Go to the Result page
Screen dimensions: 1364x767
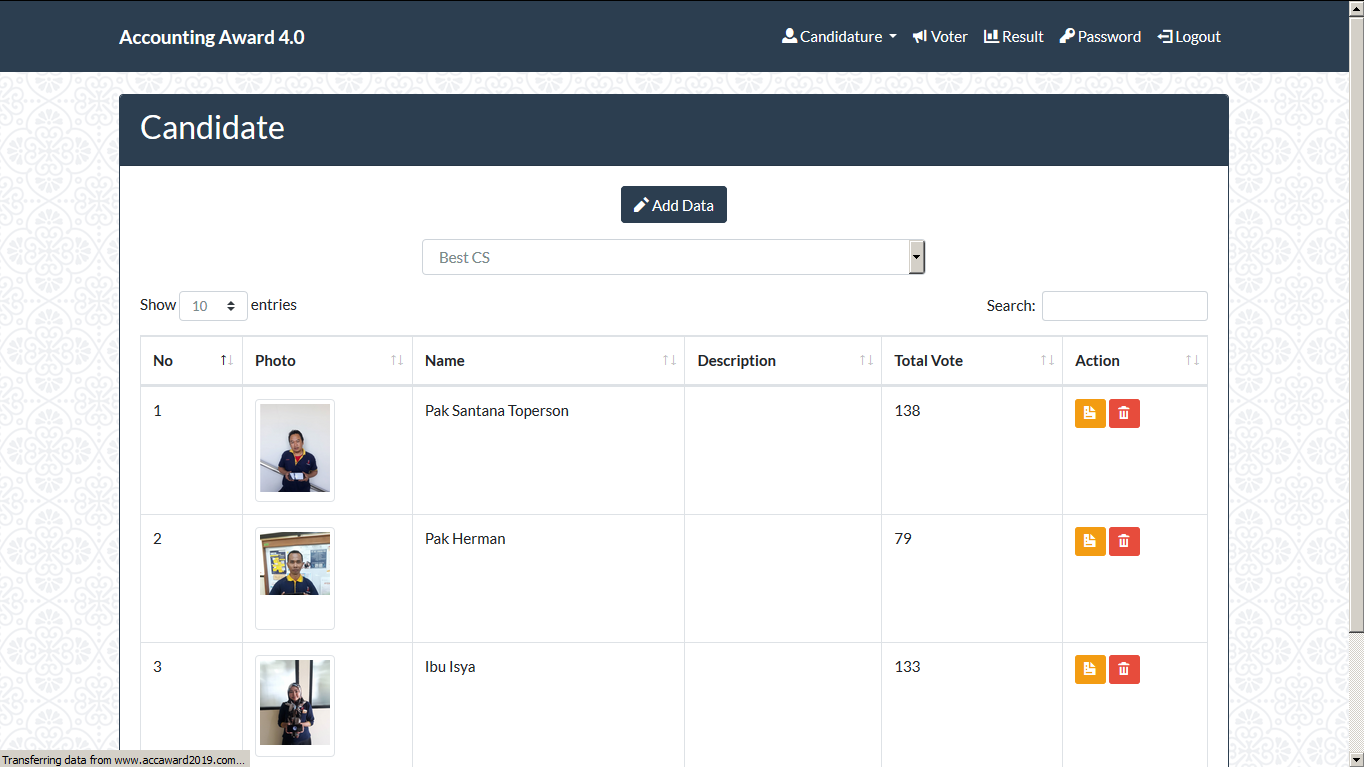pyautogui.click(x=1013, y=37)
